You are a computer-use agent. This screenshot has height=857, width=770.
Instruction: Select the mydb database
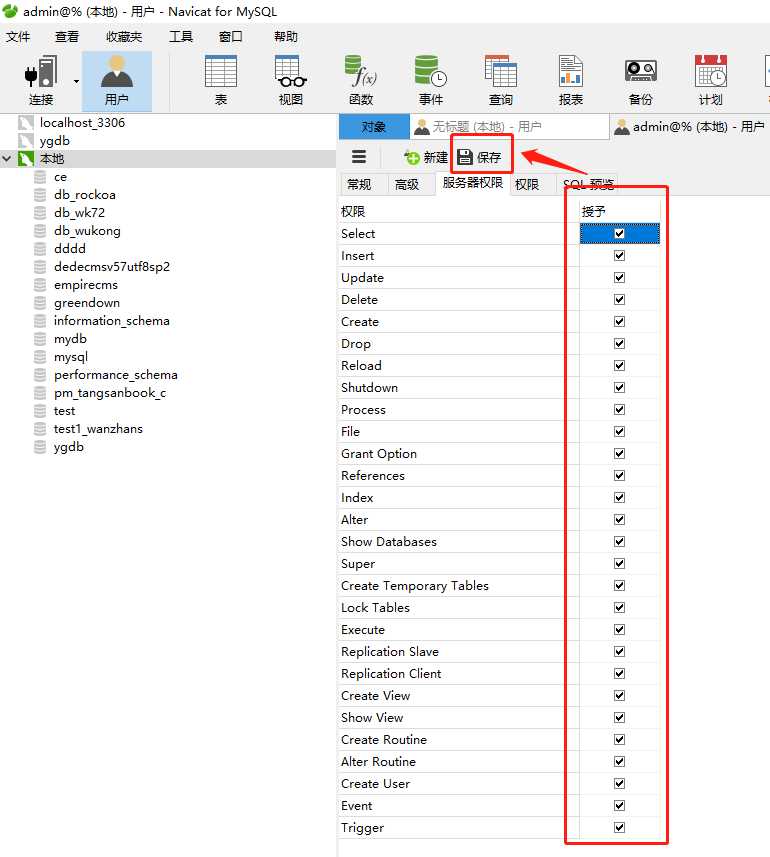[x=70, y=339]
